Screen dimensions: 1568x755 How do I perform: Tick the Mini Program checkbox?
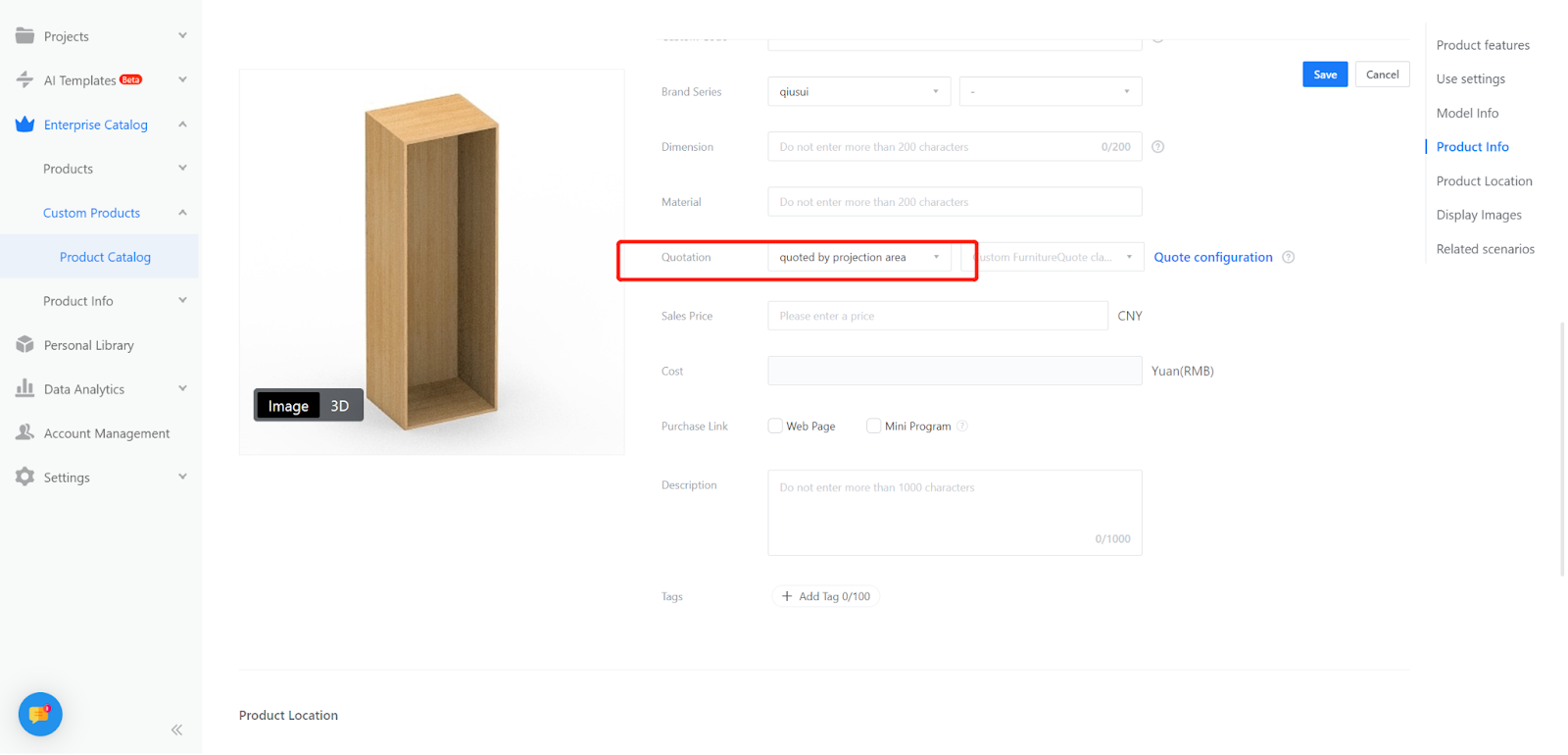[873, 426]
